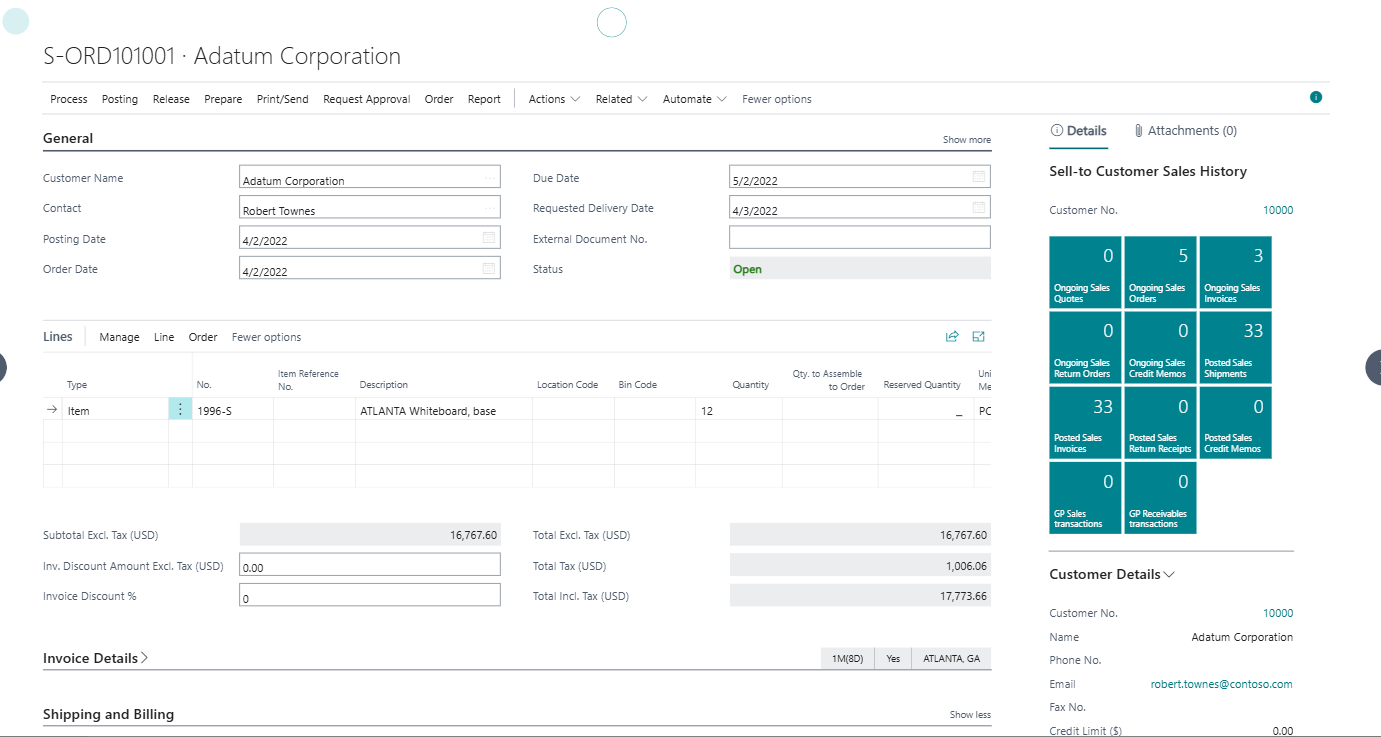
Task: Expand the Actions dropdown menu
Action: point(554,99)
